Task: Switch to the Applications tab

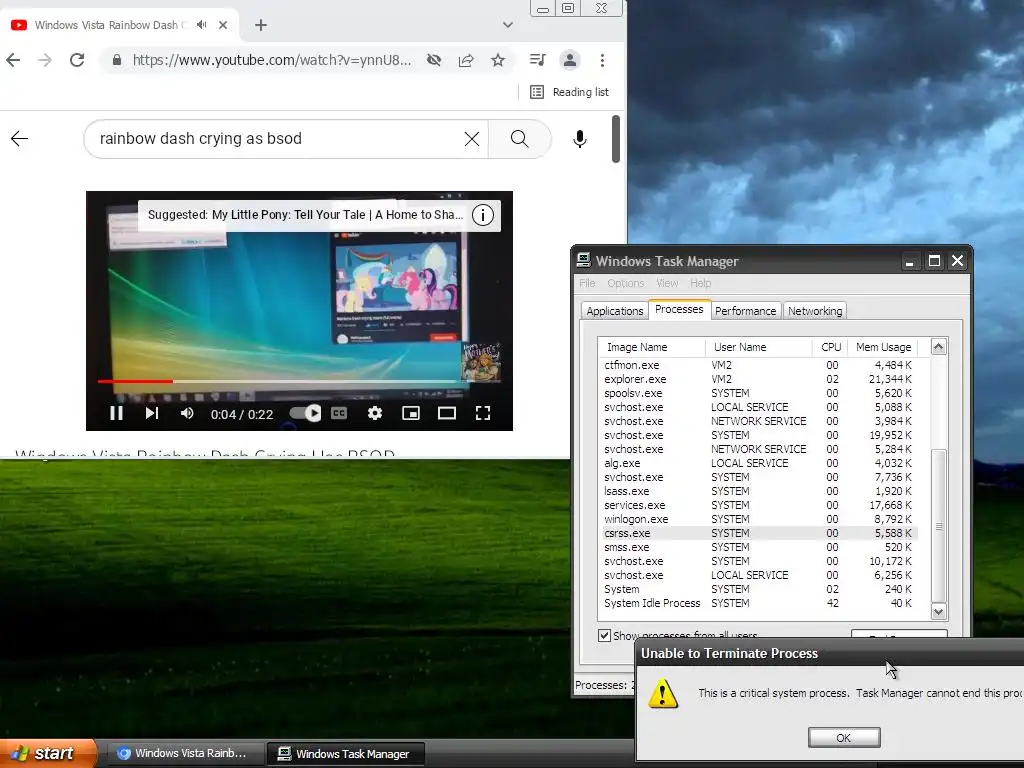Action: (x=615, y=311)
